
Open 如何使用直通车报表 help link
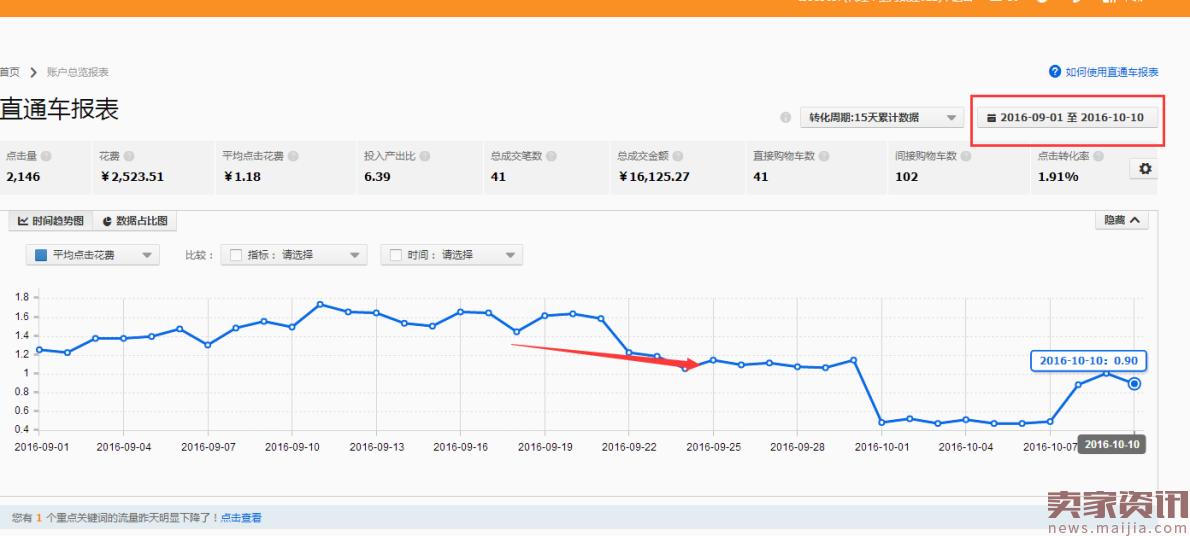tap(1112, 72)
